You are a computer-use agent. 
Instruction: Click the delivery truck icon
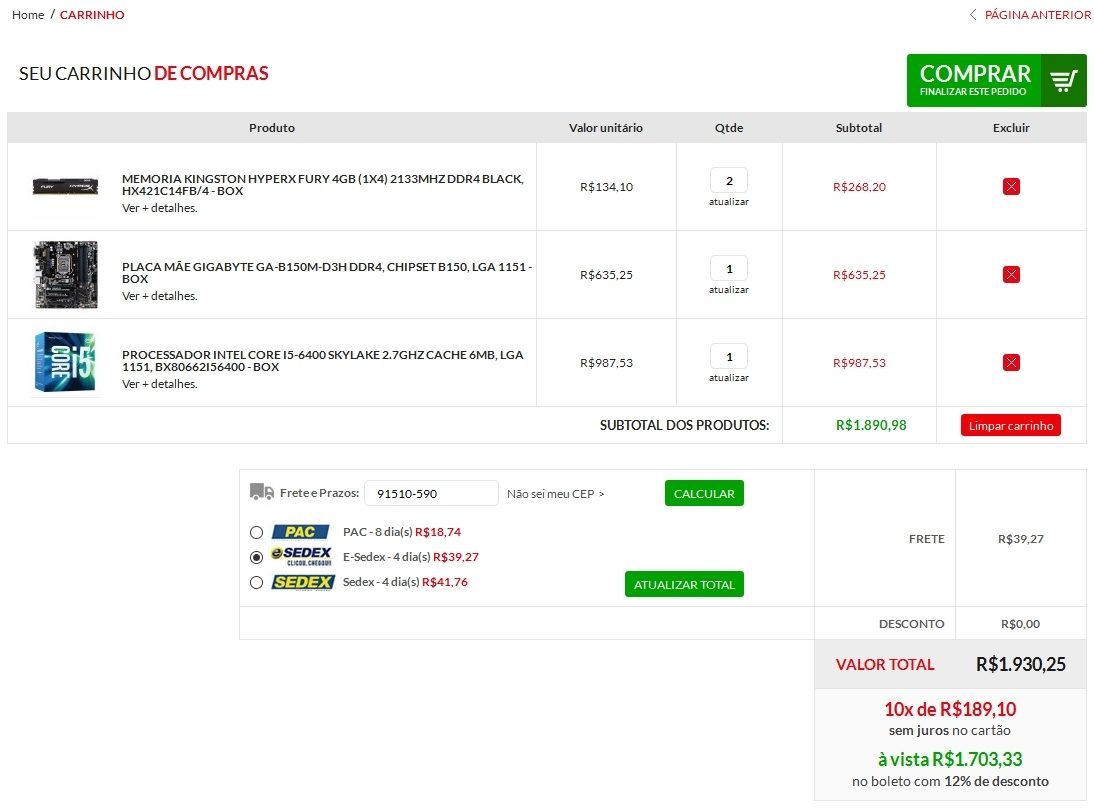(262, 492)
